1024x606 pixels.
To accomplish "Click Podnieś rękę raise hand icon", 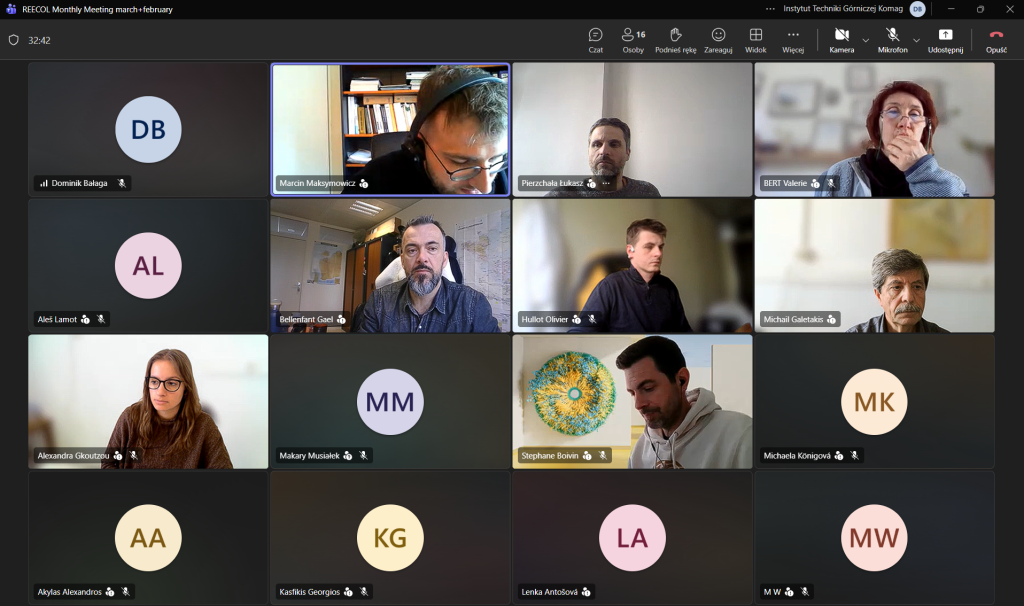I will coord(675,39).
